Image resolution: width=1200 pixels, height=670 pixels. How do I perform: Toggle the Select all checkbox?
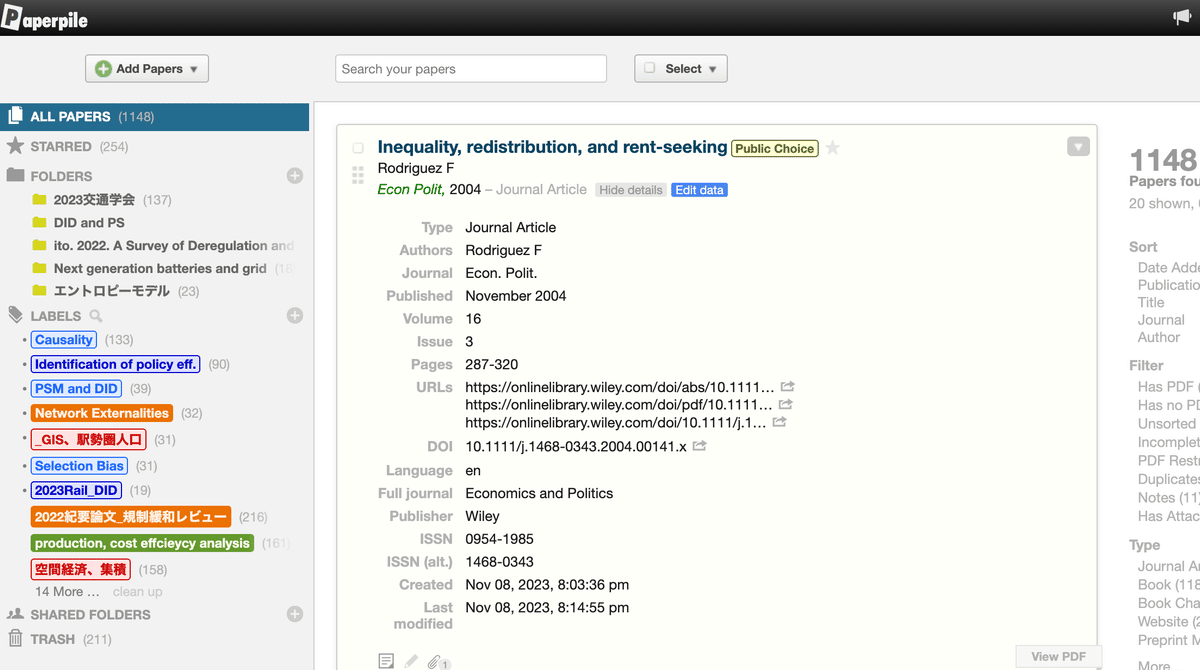click(x=650, y=68)
